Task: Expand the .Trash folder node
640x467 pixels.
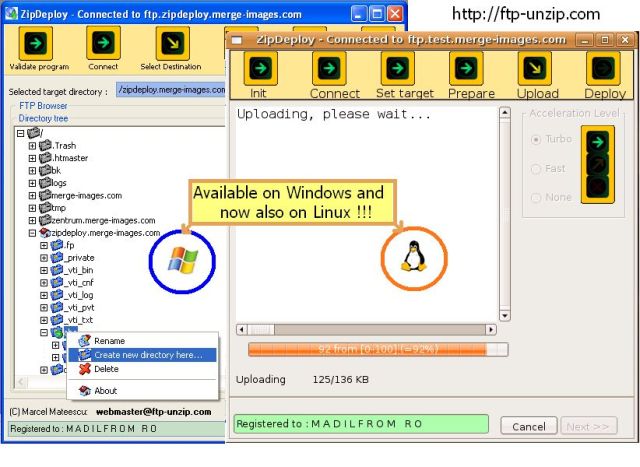Action: tap(32, 146)
